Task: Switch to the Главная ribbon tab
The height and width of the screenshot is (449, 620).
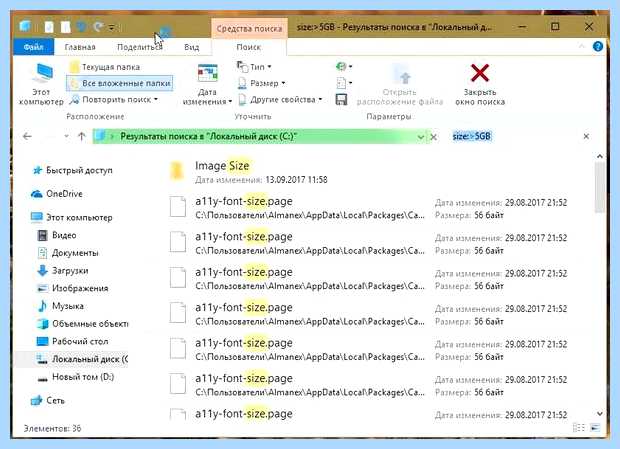Action: click(x=80, y=47)
